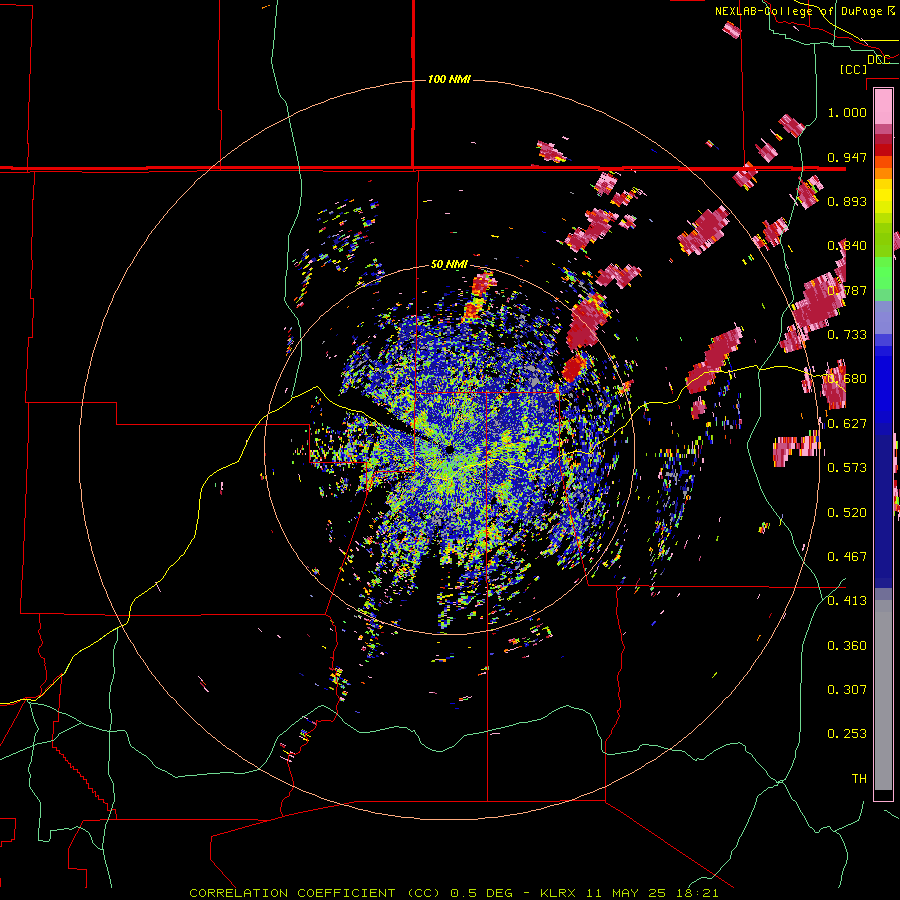Viewport: 900px width, 900px height.
Task: Click the KLRX radar site center dot
Action: (449, 450)
